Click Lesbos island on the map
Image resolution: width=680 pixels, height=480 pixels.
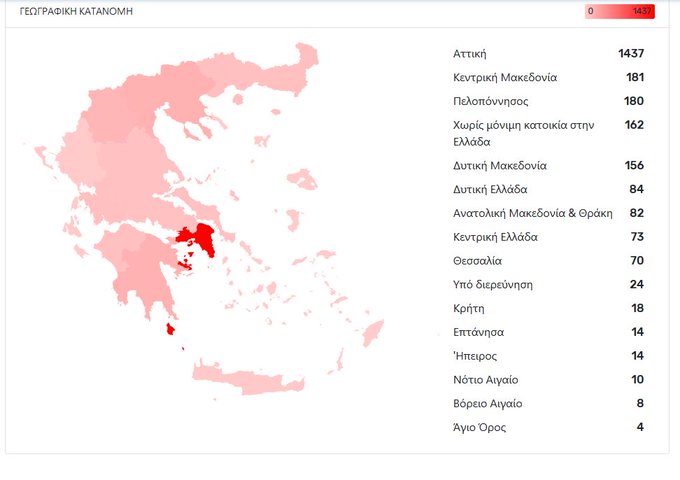[303, 179]
